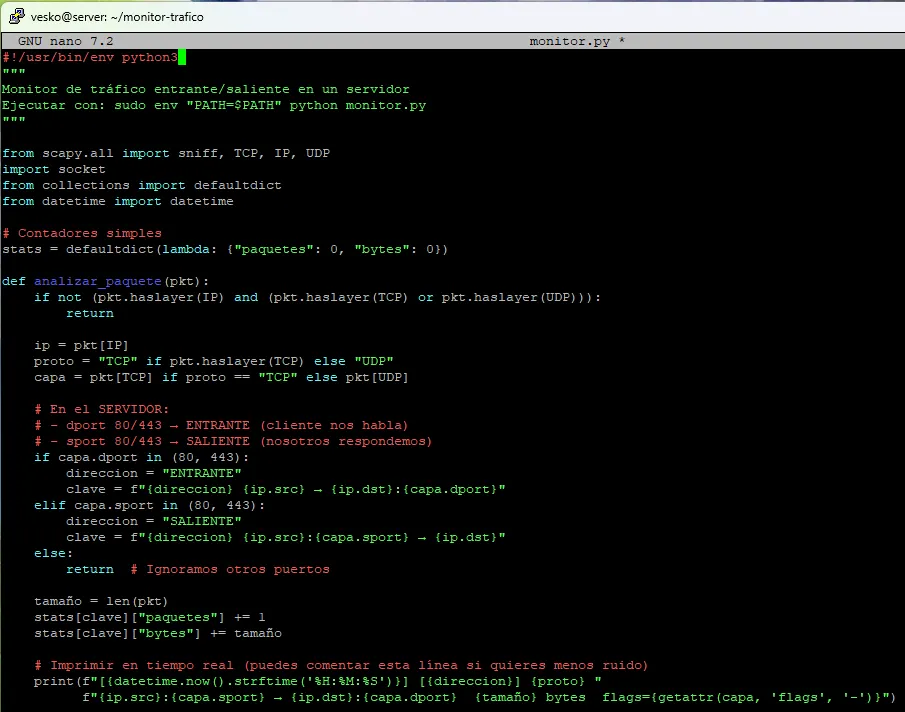The width and height of the screenshot is (905, 712).
Task: Click the 'direccion = "ENTRANTE"' line
Action: pyautogui.click(x=154, y=474)
